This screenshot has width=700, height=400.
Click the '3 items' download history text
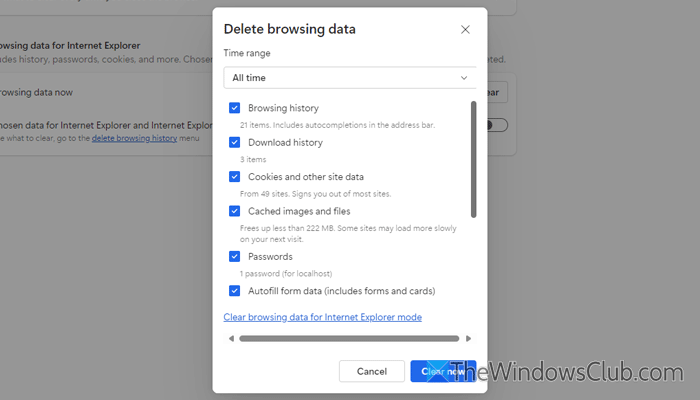[253, 160]
